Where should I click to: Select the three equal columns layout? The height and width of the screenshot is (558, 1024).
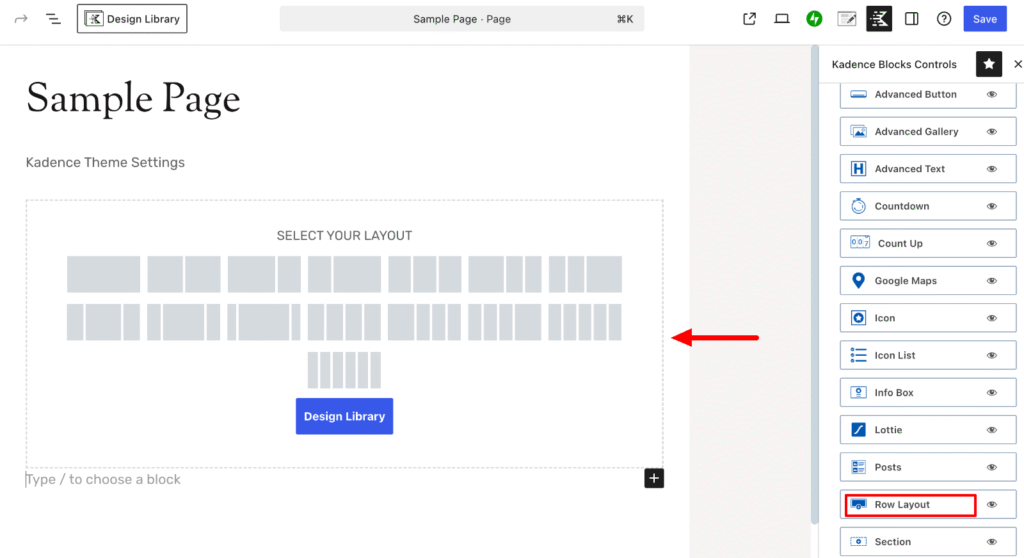[424, 274]
